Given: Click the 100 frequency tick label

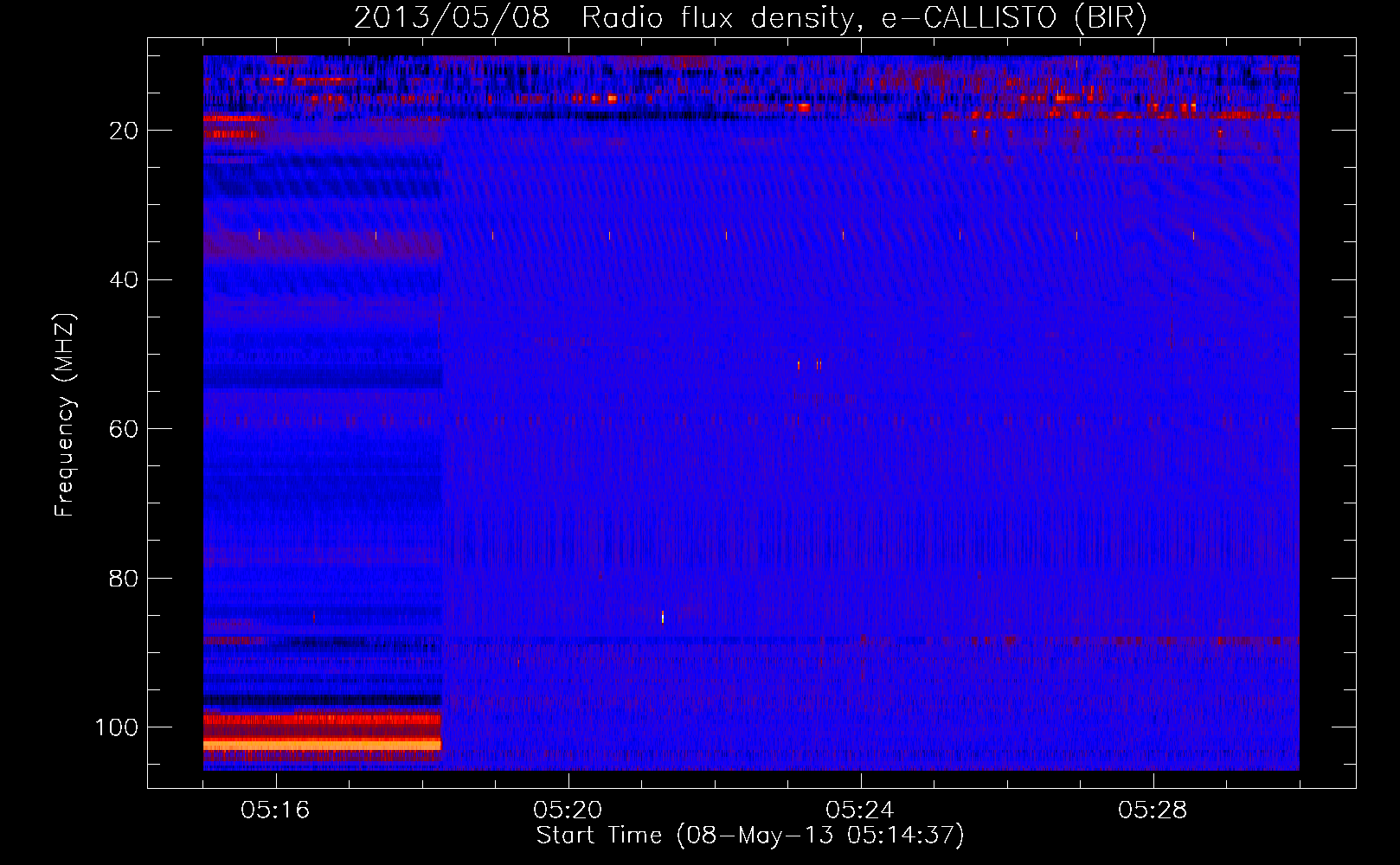Looking at the screenshot, I should (x=117, y=727).
